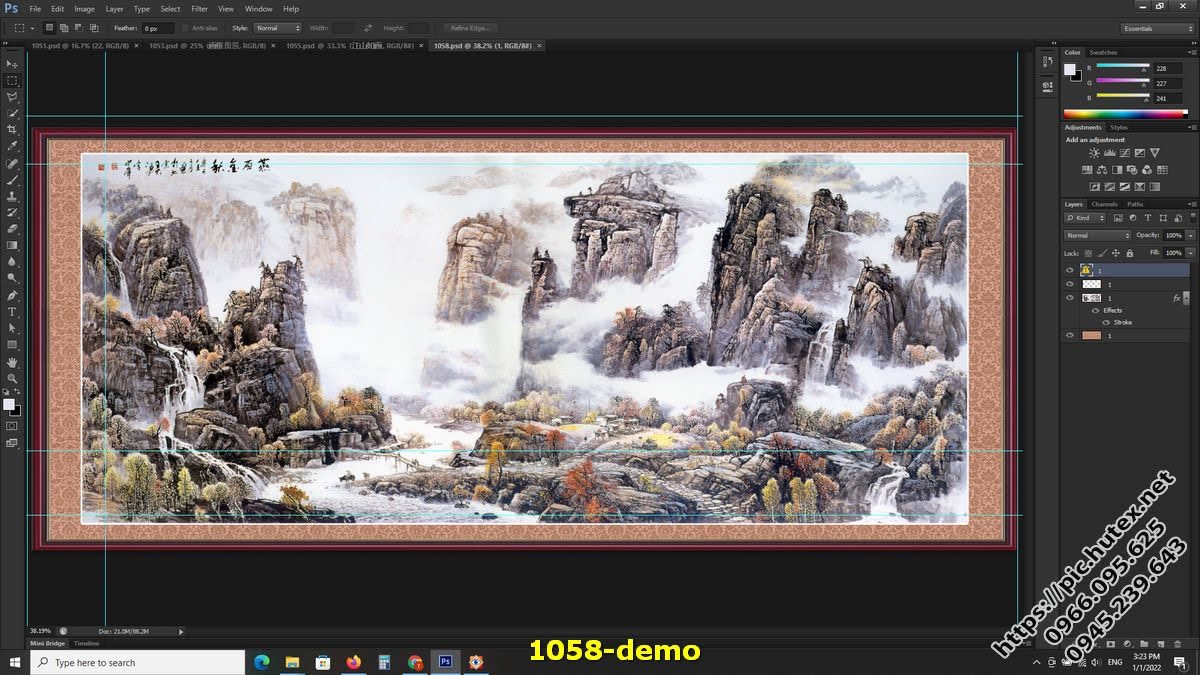Click Add to selection option icon

point(65,28)
